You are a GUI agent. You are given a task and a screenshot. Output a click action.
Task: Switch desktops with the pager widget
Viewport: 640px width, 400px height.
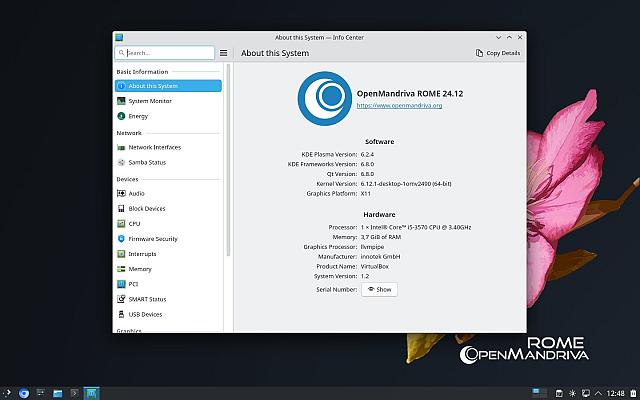539,393
